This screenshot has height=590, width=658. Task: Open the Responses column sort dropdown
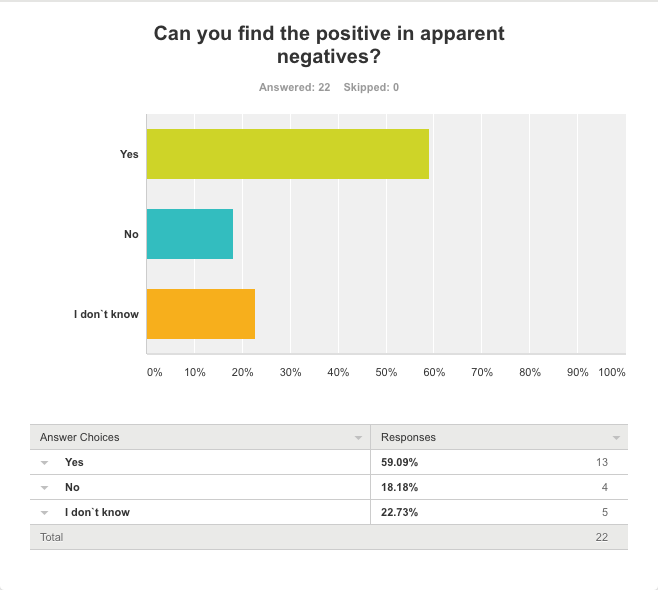click(x=616, y=438)
